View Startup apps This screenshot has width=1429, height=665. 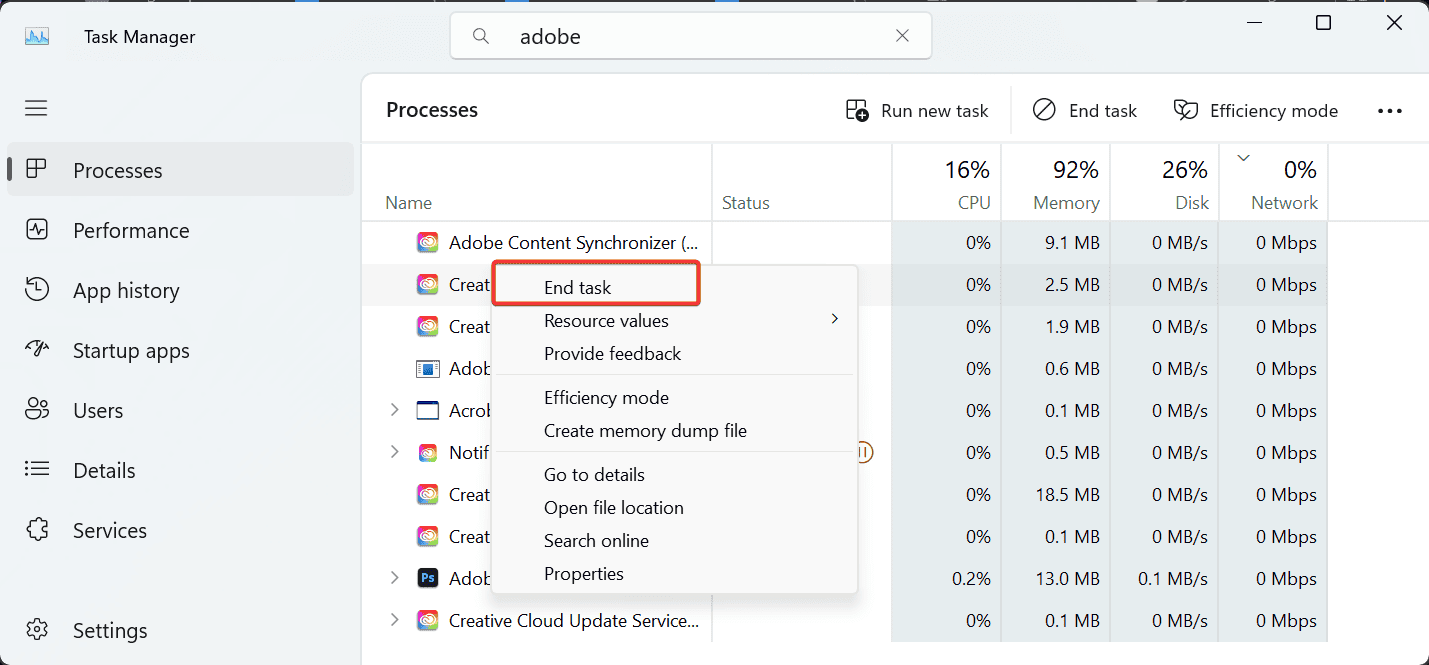(x=130, y=350)
